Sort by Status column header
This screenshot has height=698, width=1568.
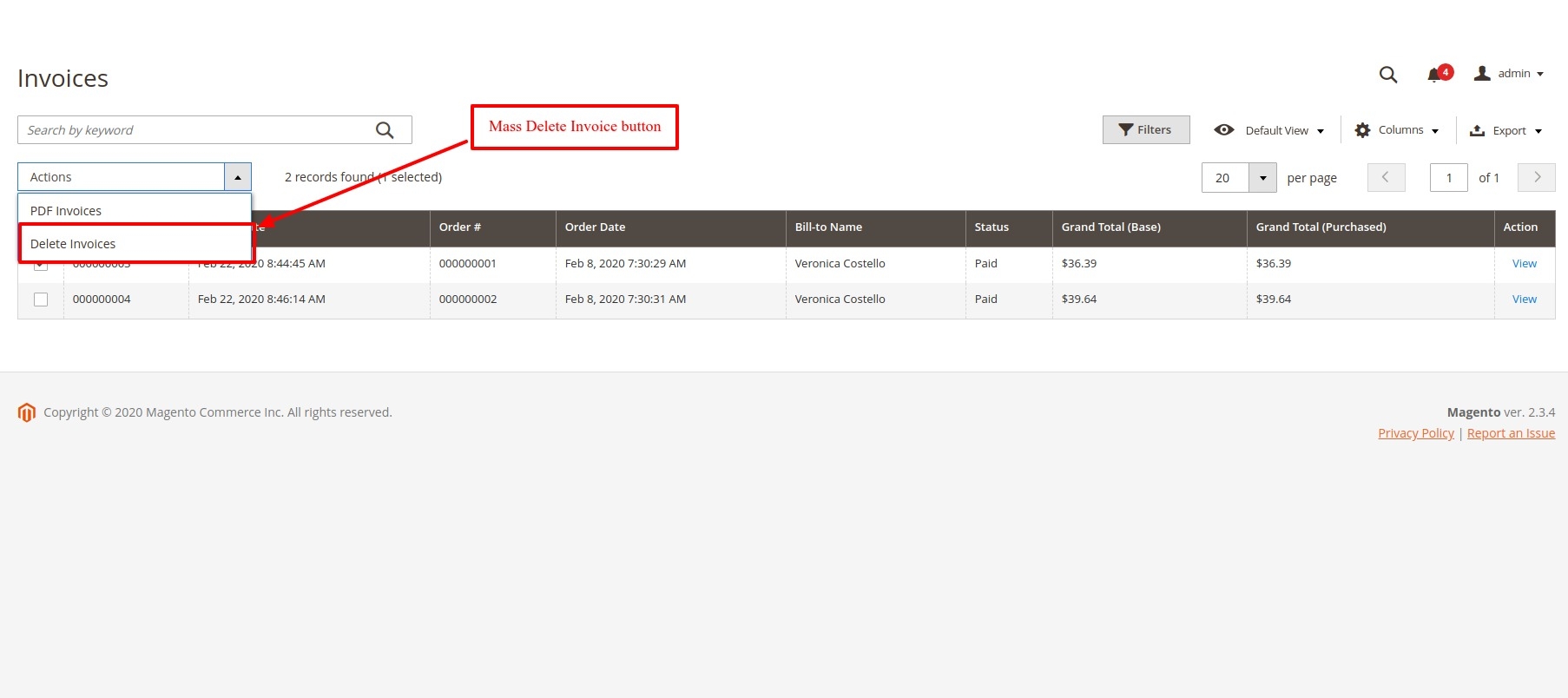pos(1009,228)
